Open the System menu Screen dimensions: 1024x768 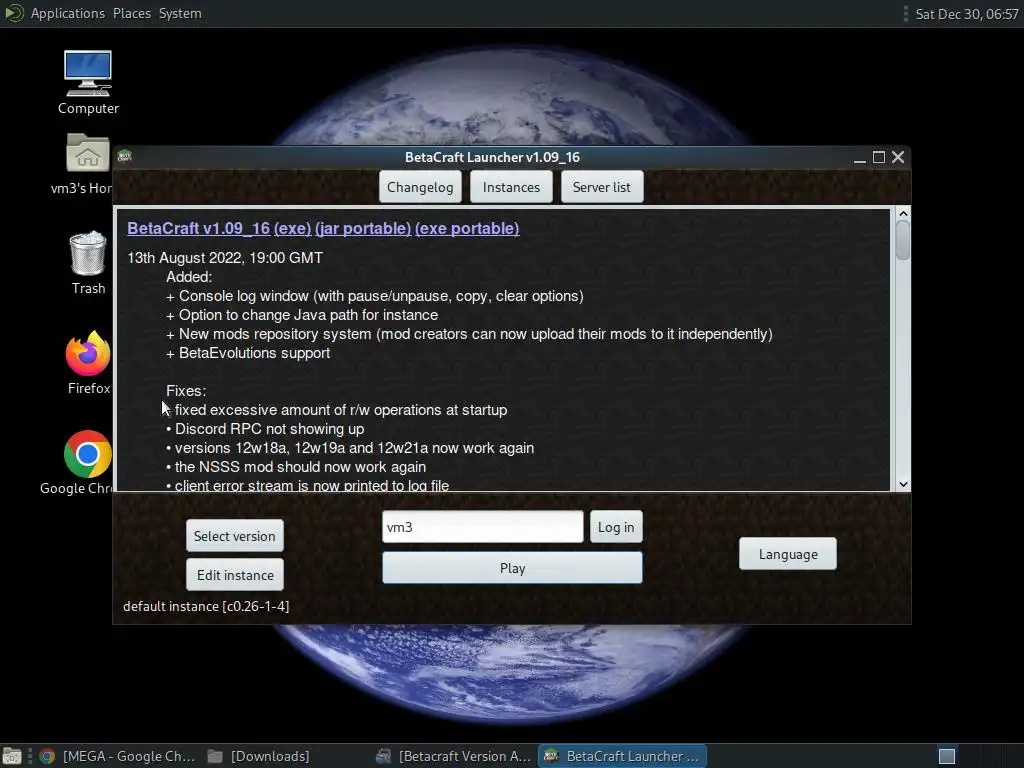(180, 13)
